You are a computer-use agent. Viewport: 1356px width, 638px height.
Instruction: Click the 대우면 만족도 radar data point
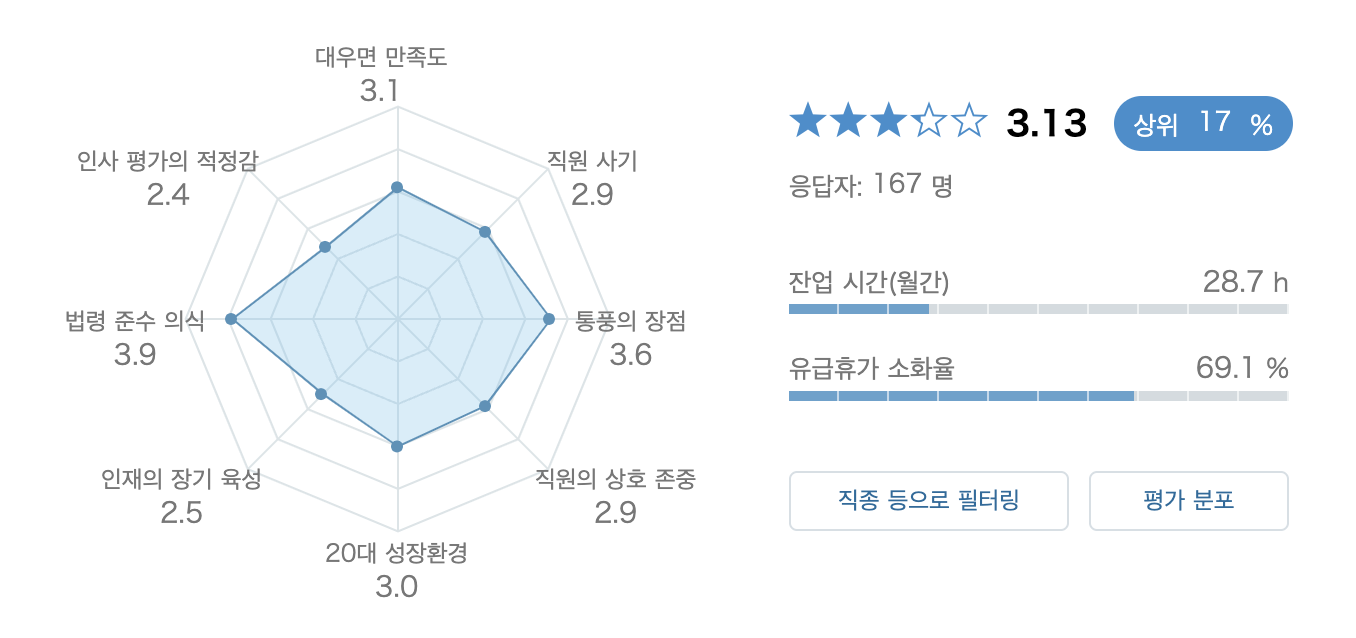397,187
